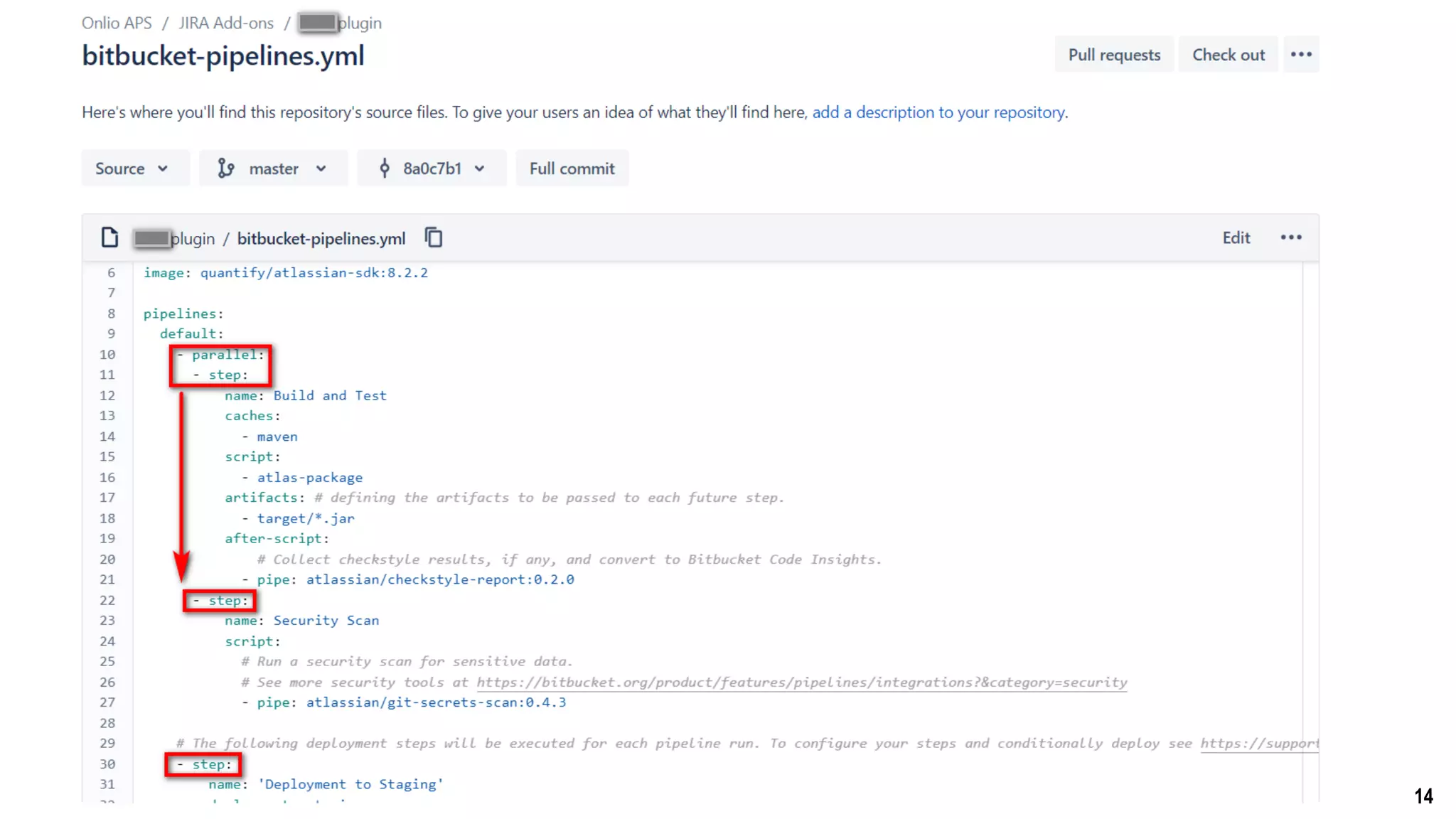Navigate to JIRA Add-ons breadcrumb
The width and height of the screenshot is (1456, 819).
point(226,23)
